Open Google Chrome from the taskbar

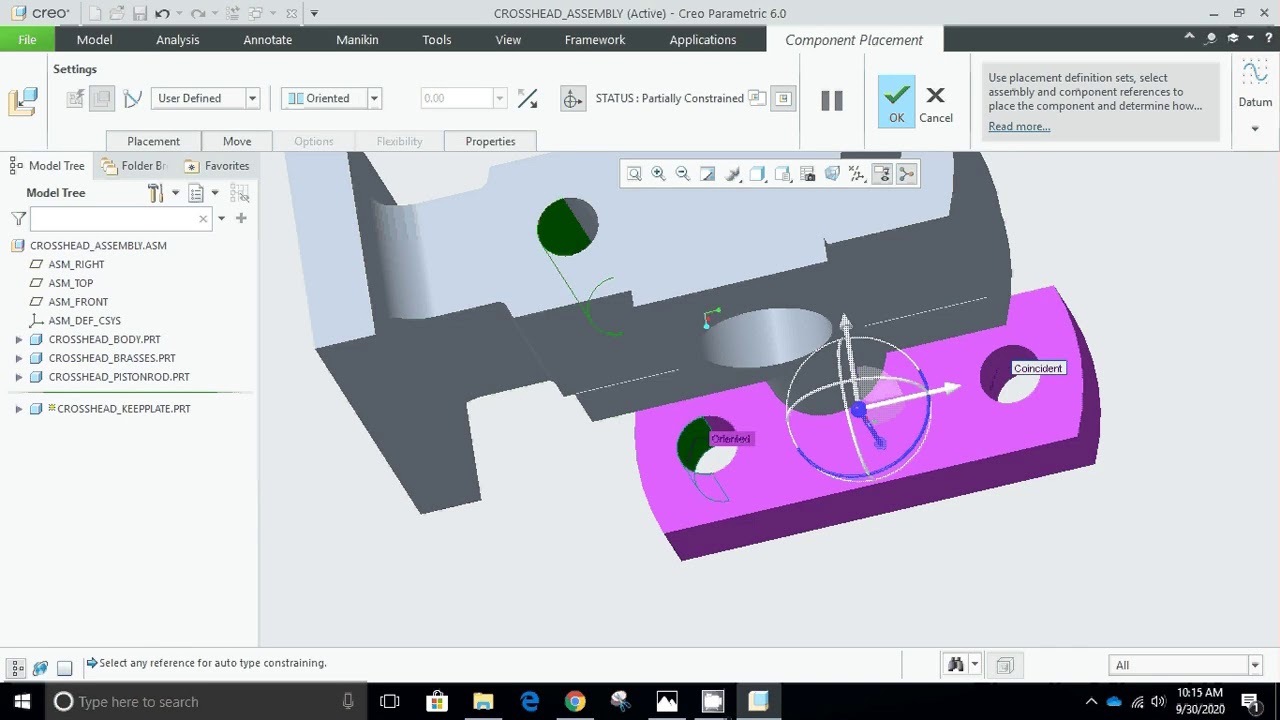point(575,701)
